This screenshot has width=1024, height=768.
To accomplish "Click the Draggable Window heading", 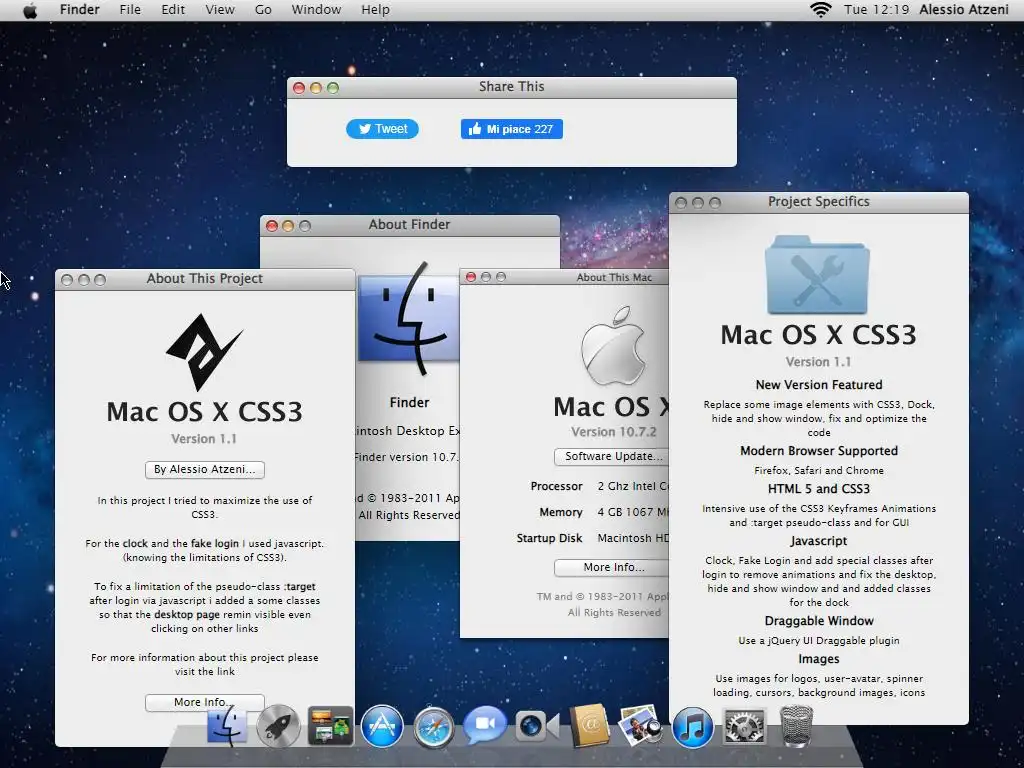I will (x=819, y=621).
